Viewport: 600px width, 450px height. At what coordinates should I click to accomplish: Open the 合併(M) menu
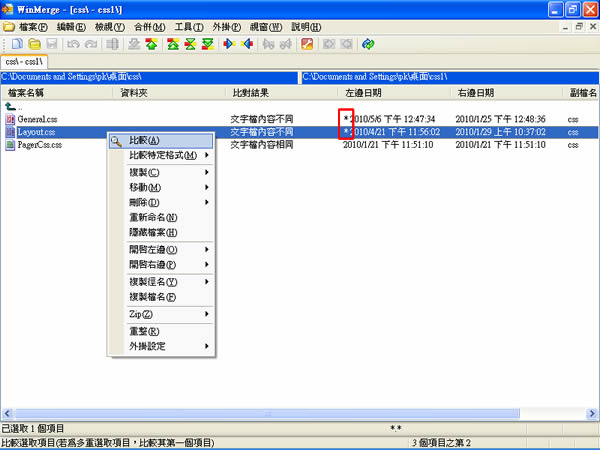click(x=150, y=27)
